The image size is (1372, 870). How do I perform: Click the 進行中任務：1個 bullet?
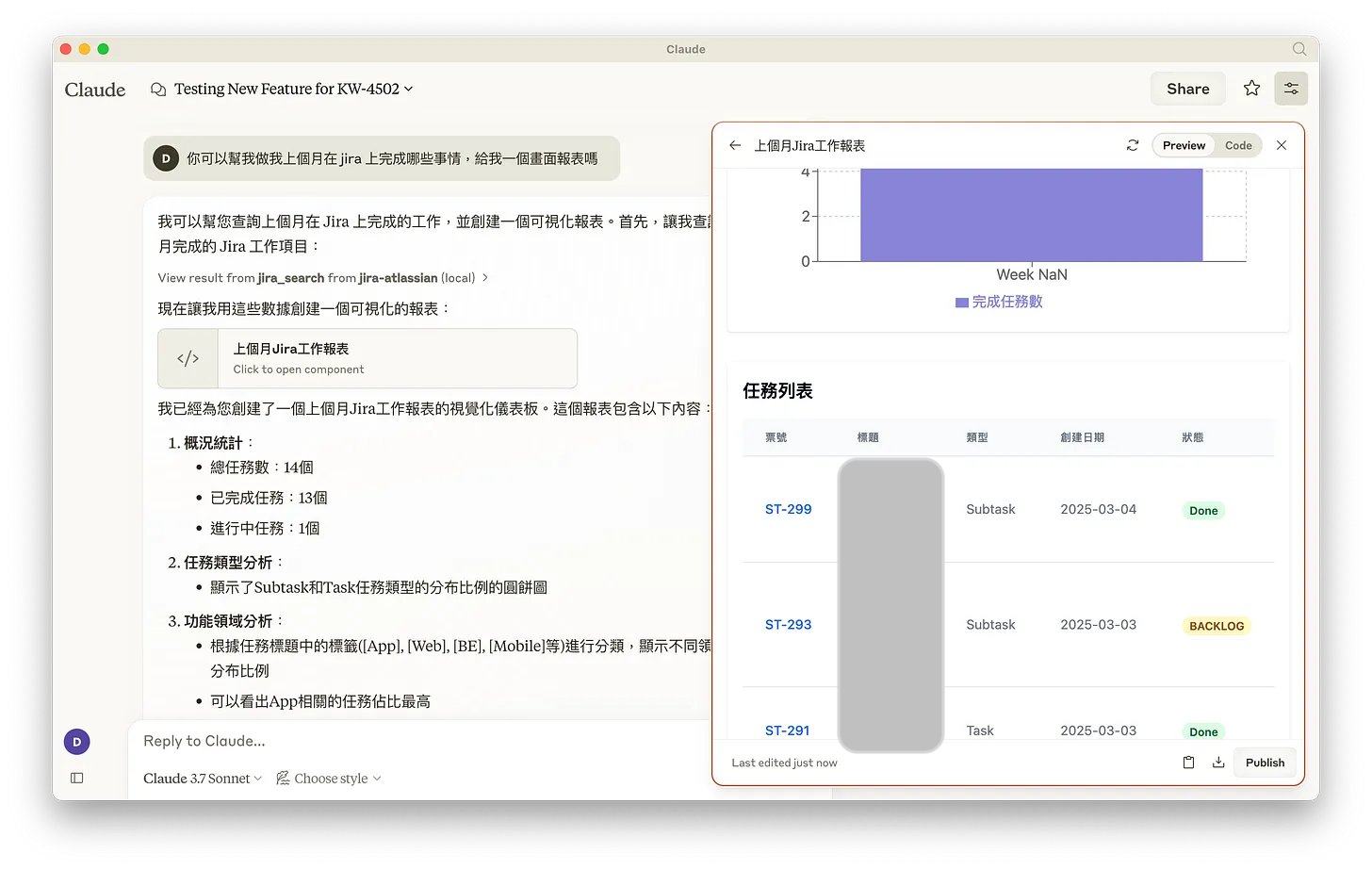pos(265,529)
